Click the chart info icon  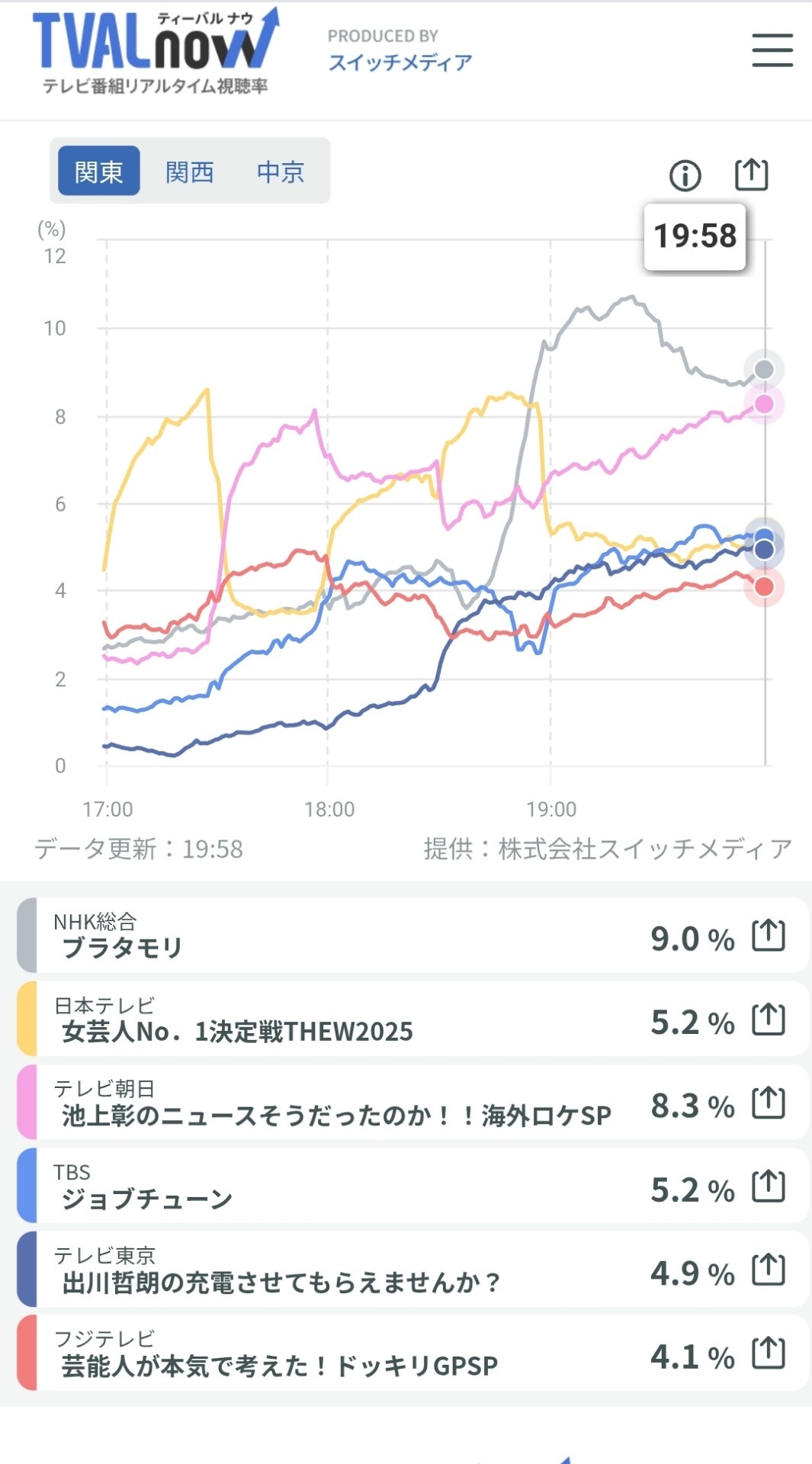point(685,175)
